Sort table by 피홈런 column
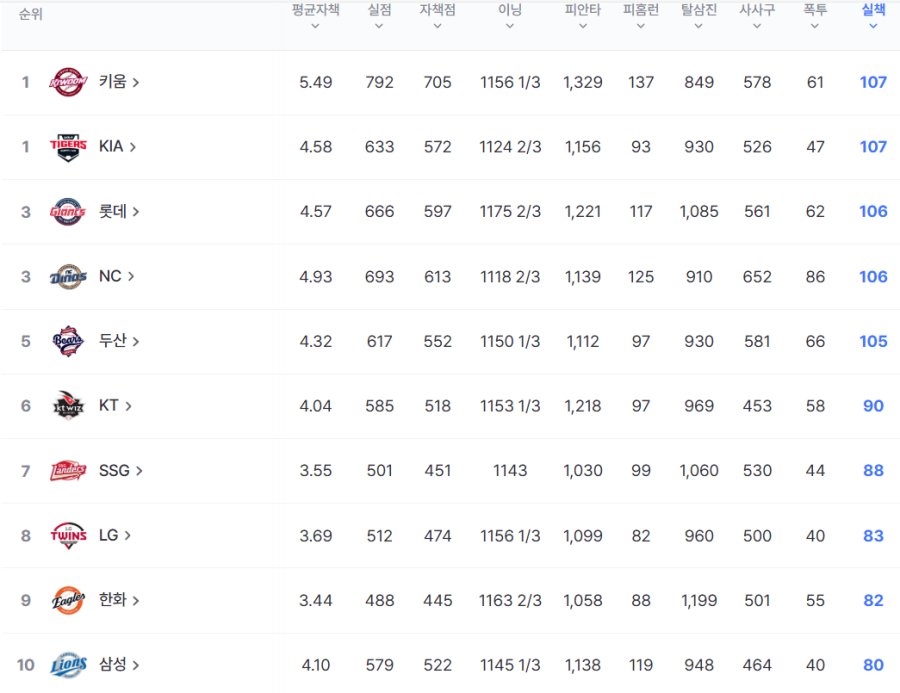 (641, 16)
